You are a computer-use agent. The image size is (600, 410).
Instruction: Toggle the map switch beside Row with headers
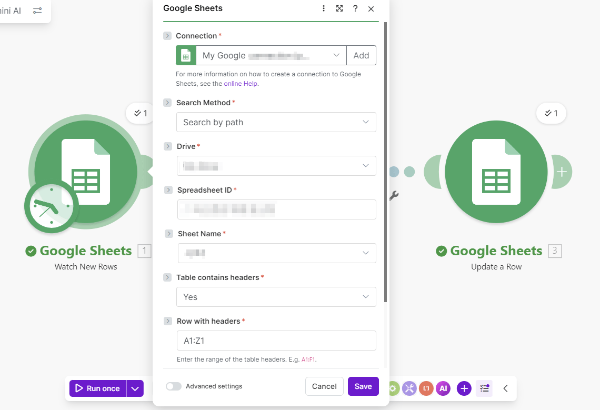[168, 321]
